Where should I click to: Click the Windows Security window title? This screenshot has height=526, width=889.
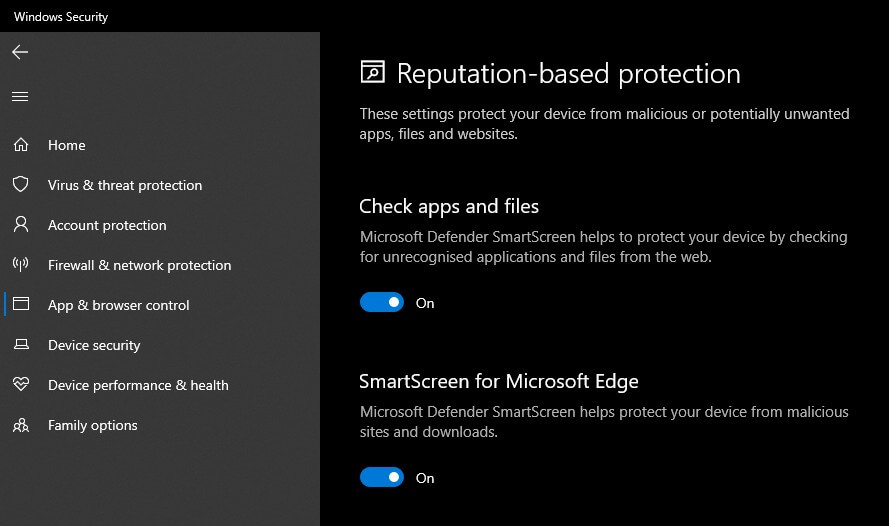(61, 16)
